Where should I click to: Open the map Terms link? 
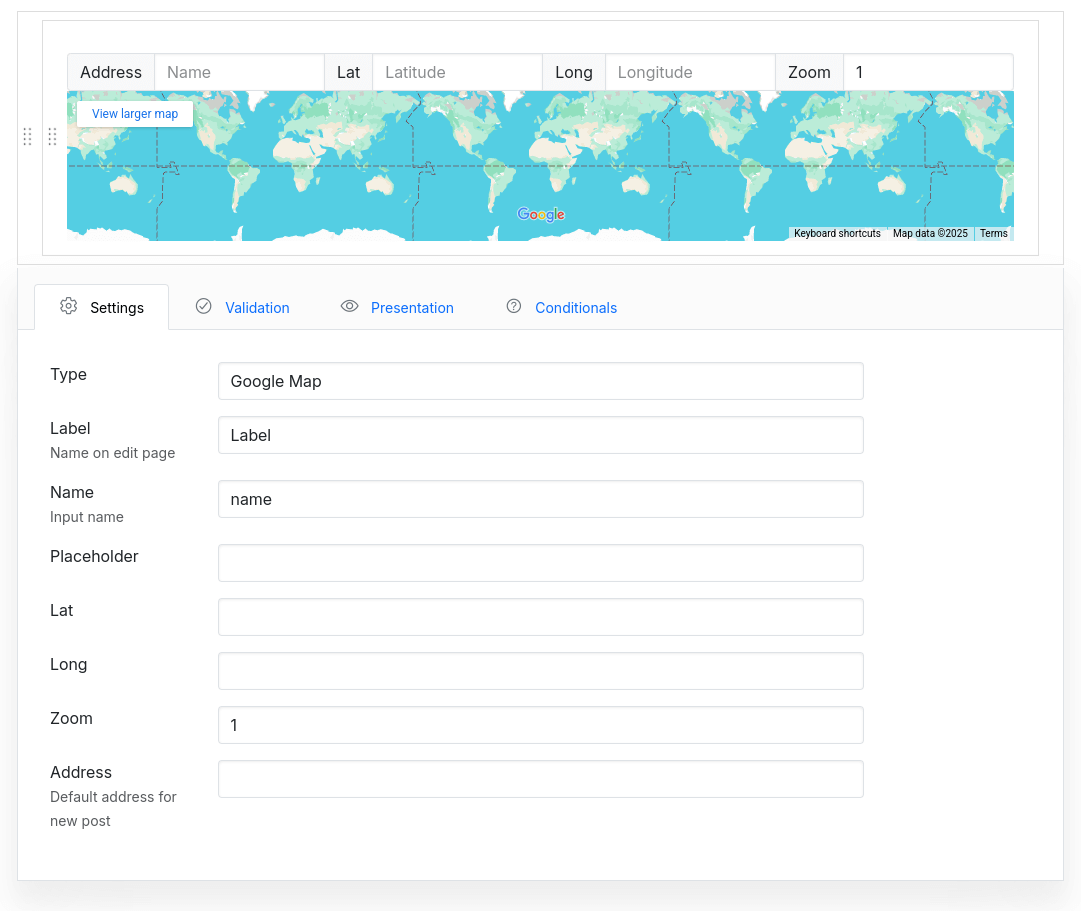point(993,234)
